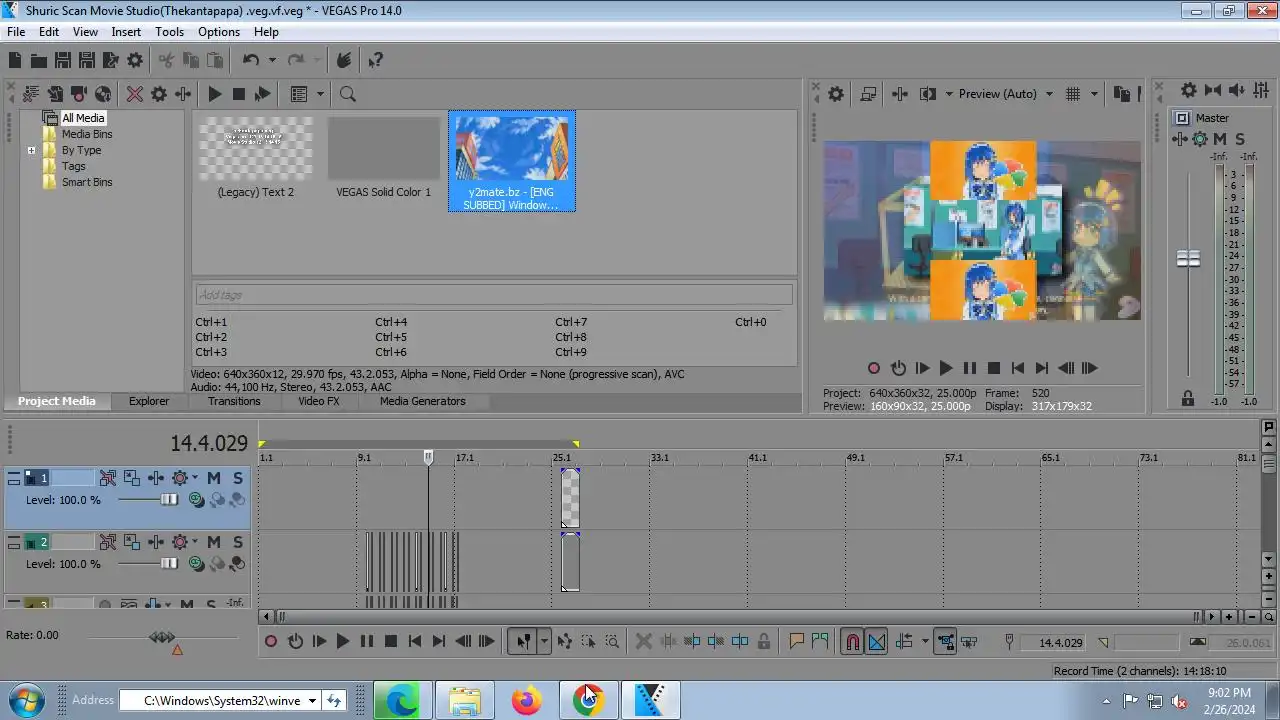
Task: Click Extract Audio from CD icon
Action: pos(103,94)
